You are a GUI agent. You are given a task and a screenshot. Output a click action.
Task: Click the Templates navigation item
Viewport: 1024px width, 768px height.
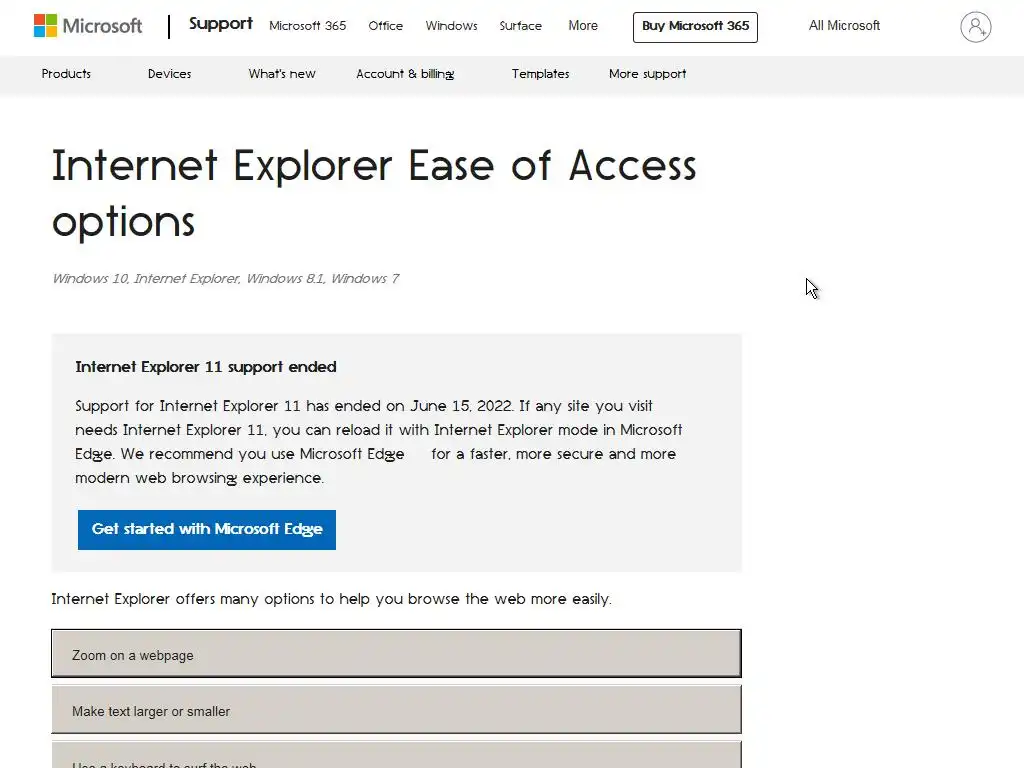point(540,74)
